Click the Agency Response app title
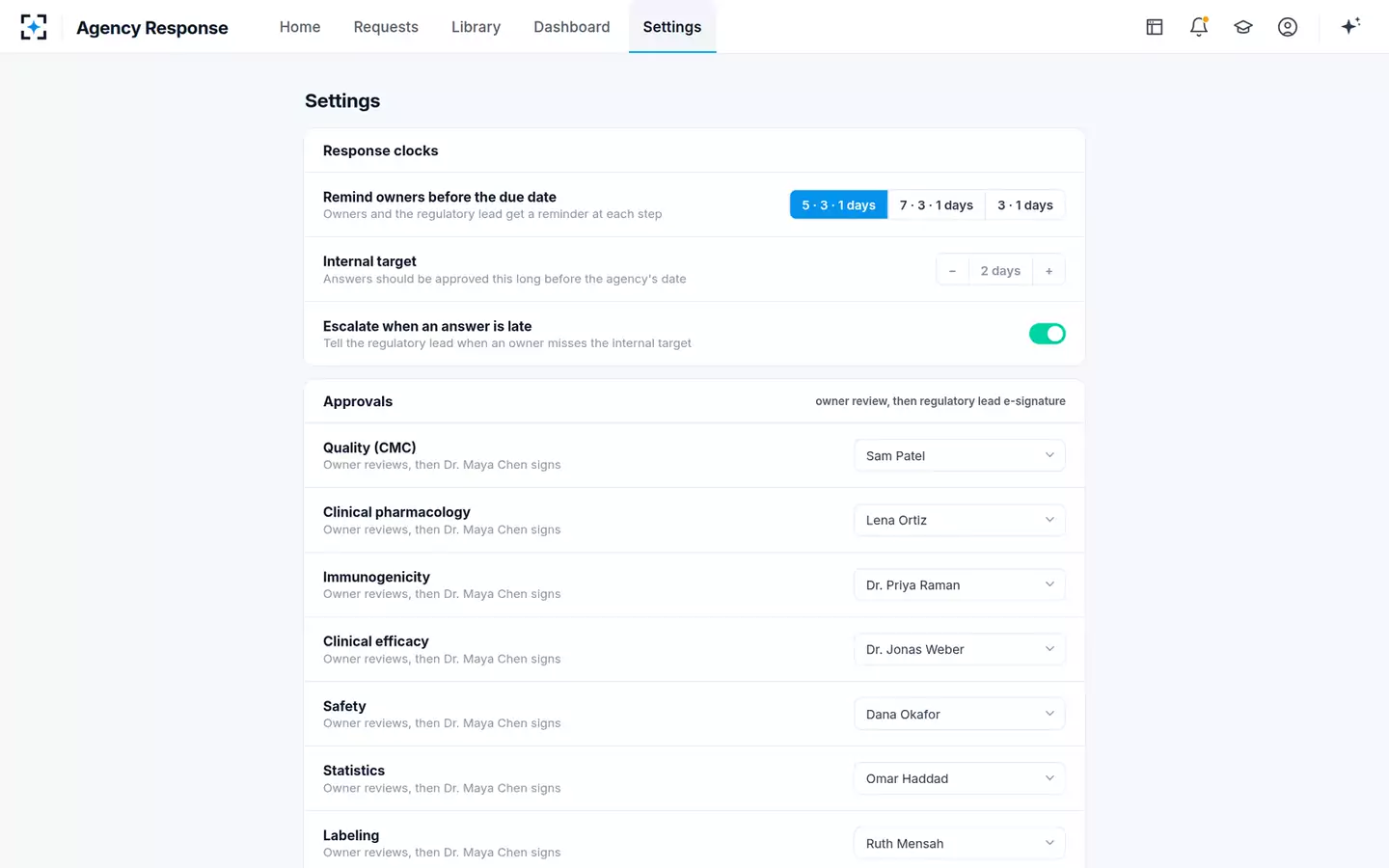 tap(152, 28)
